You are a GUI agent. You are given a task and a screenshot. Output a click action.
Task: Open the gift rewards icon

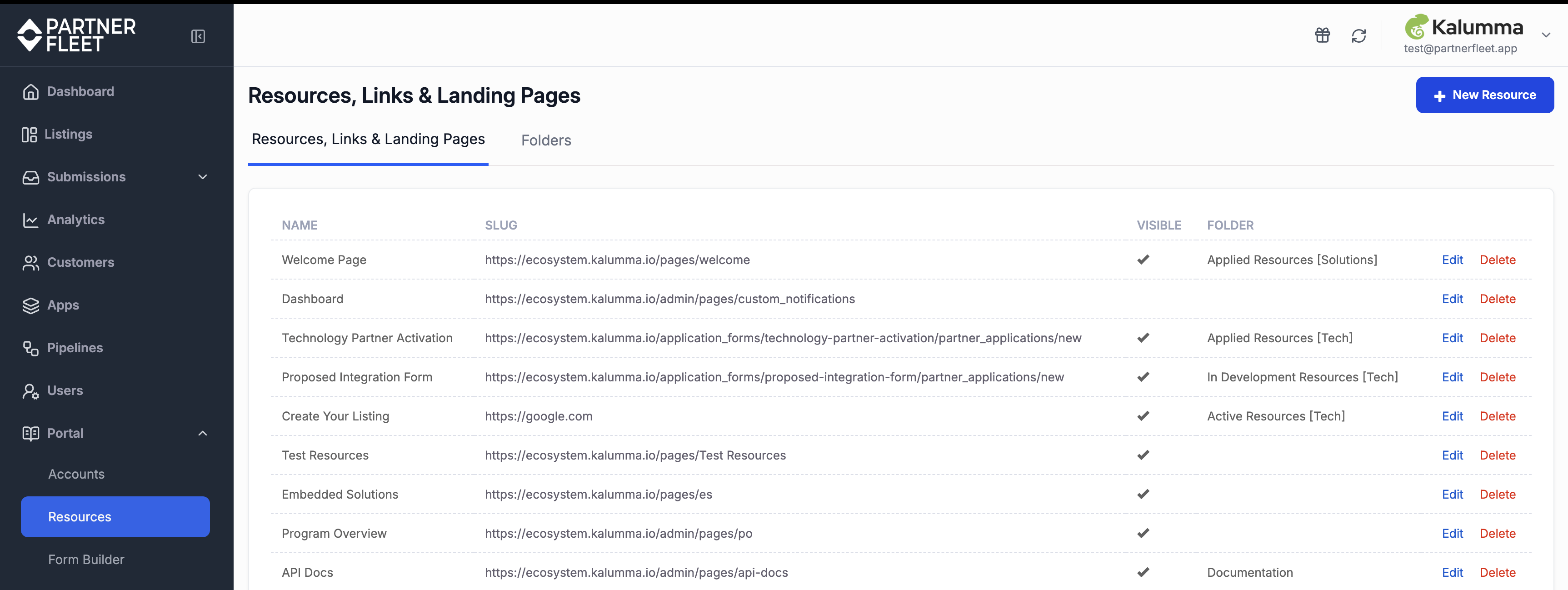pyautogui.click(x=1322, y=35)
